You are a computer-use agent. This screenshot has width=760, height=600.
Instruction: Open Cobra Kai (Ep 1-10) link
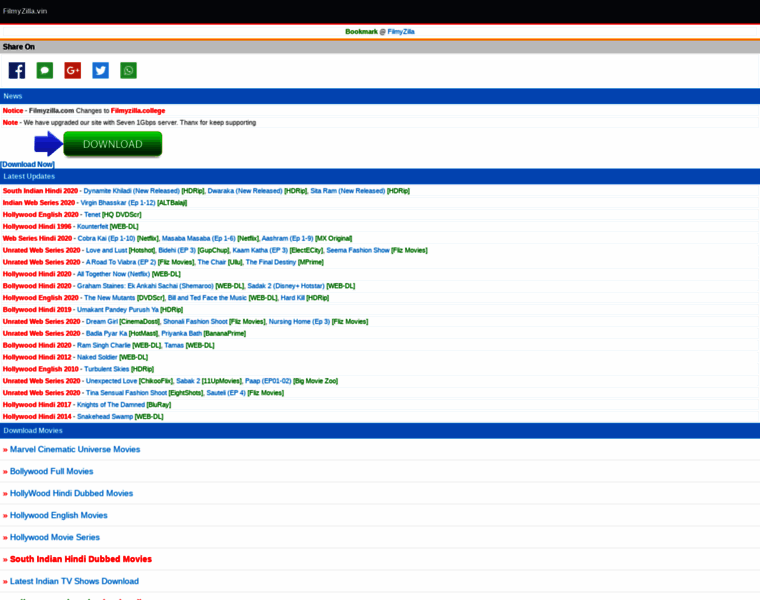coord(106,238)
